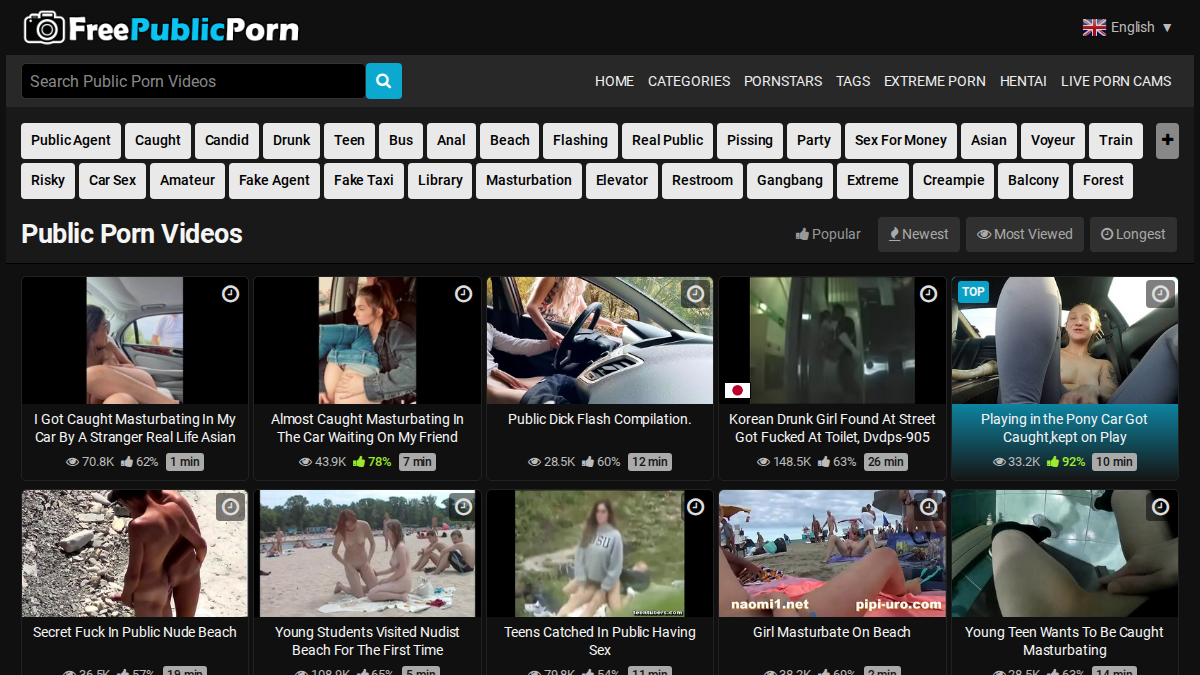
Task: Sort videos by Popular
Action: (828, 234)
